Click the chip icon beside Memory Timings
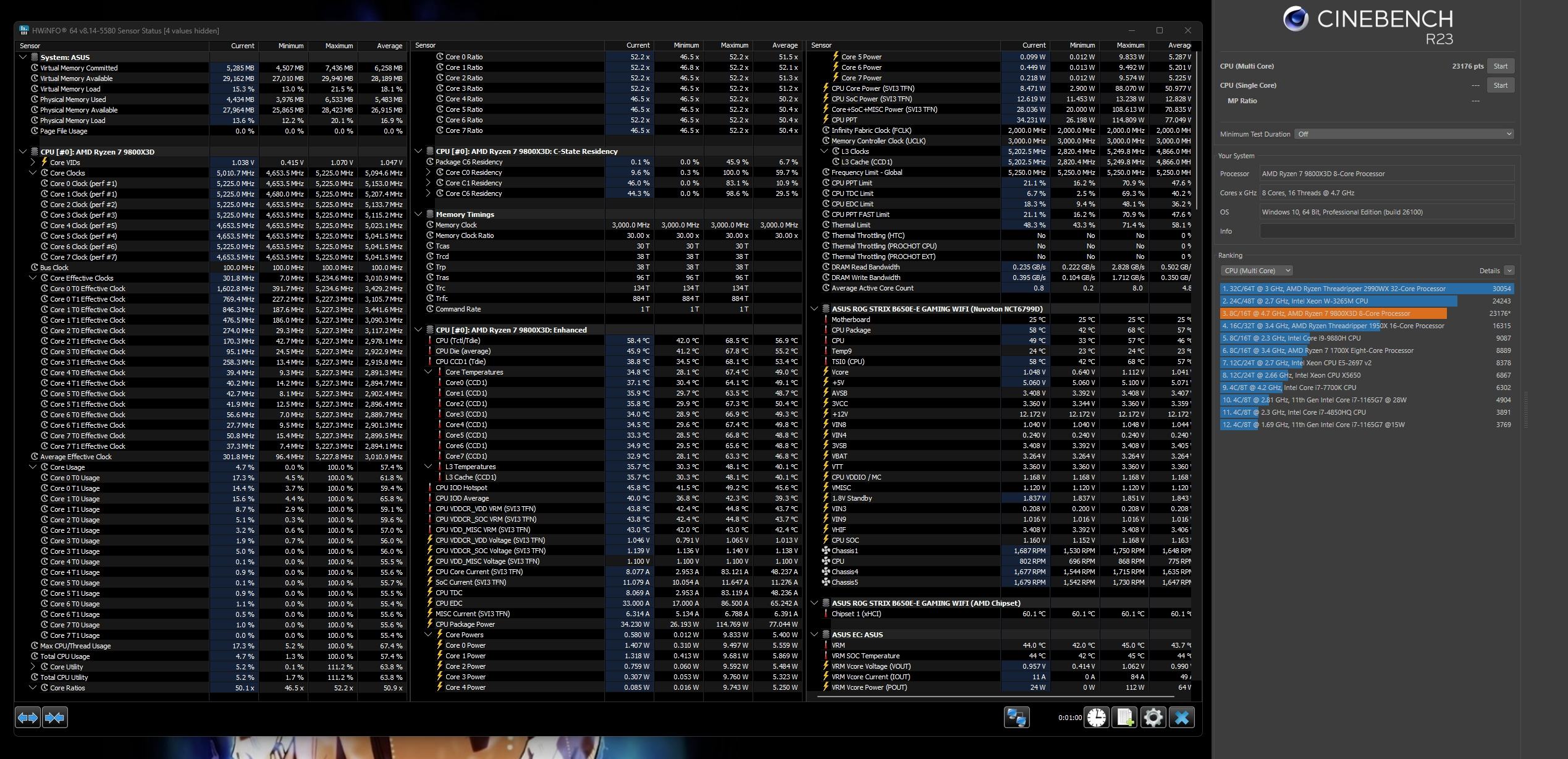This screenshot has height=759, width=1568. pos(429,214)
